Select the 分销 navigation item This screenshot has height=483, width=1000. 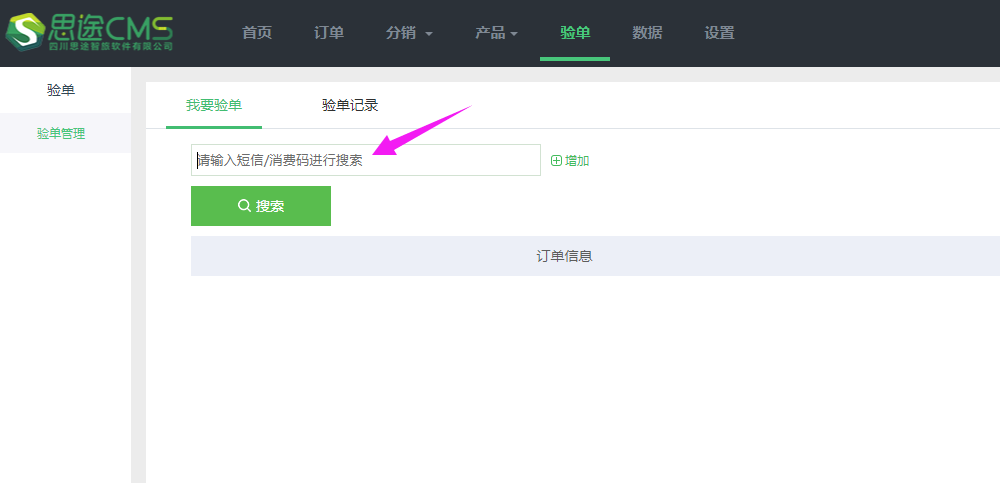(400, 33)
